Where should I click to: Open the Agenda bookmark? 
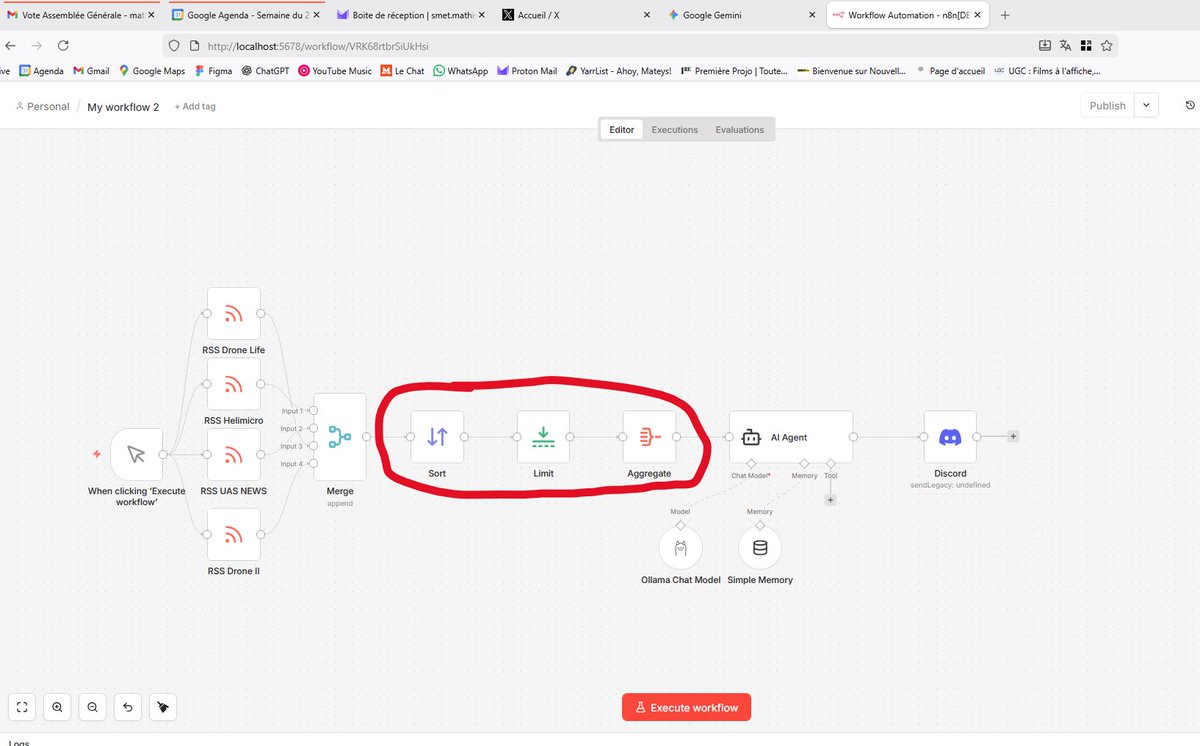click(x=40, y=71)
